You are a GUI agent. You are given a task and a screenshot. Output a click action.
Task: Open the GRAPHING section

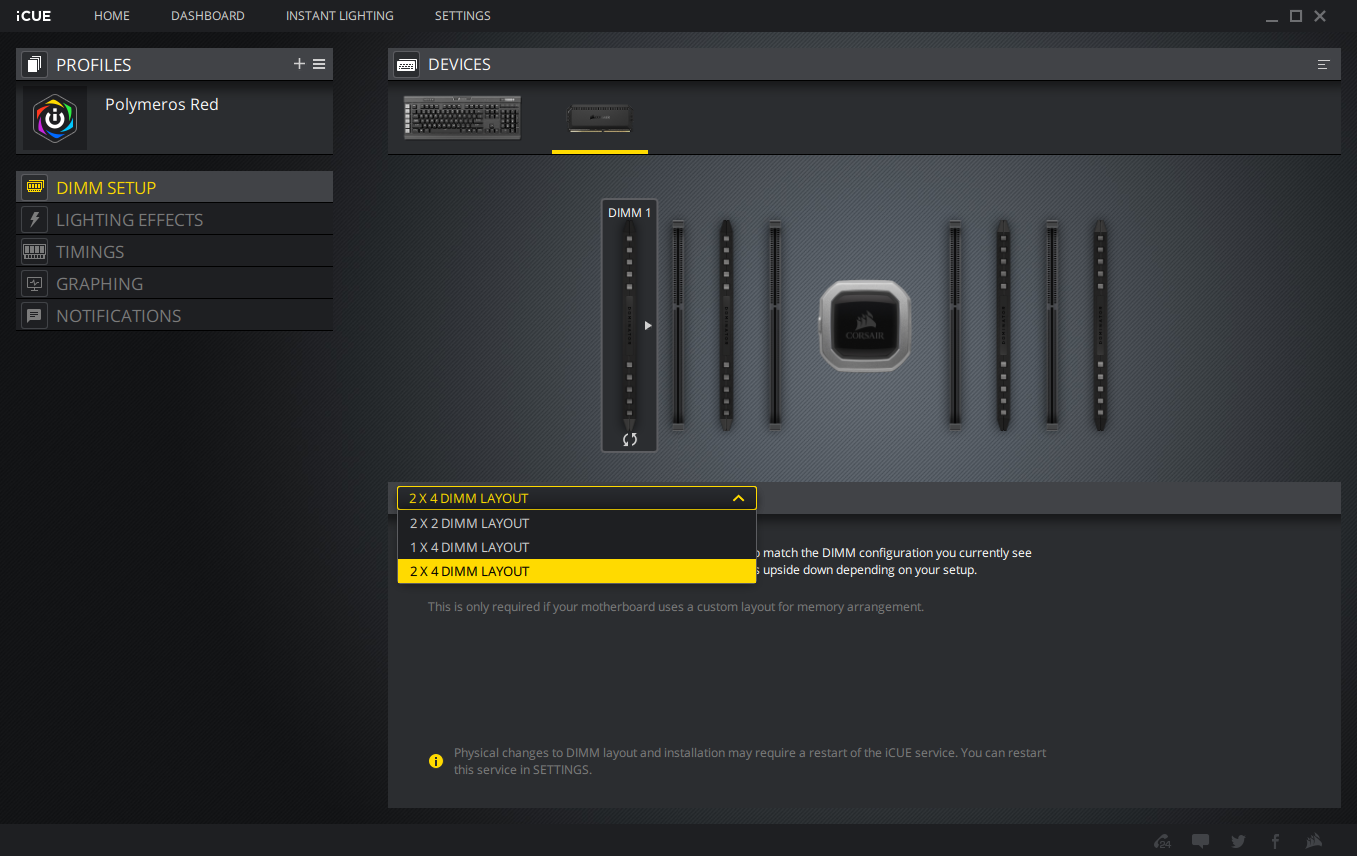pos(100,284)
